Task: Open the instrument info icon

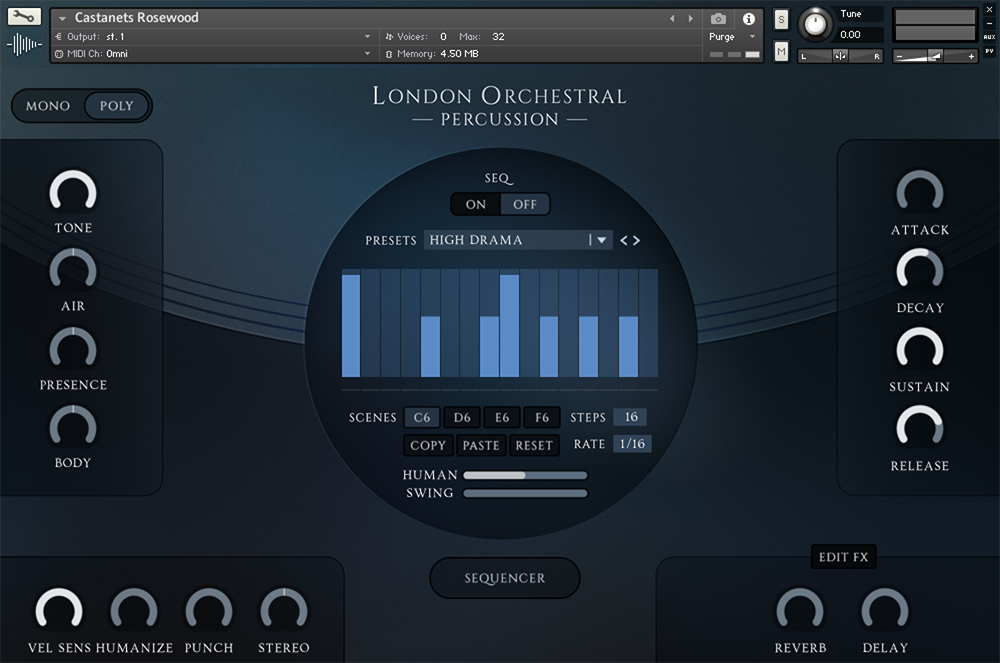Action: 749,18
